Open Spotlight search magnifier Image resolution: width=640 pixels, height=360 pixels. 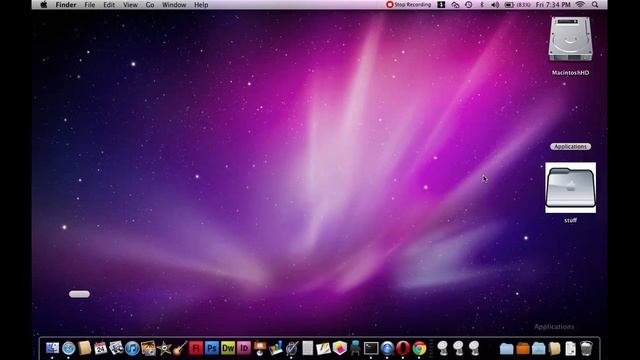[595, 5]
